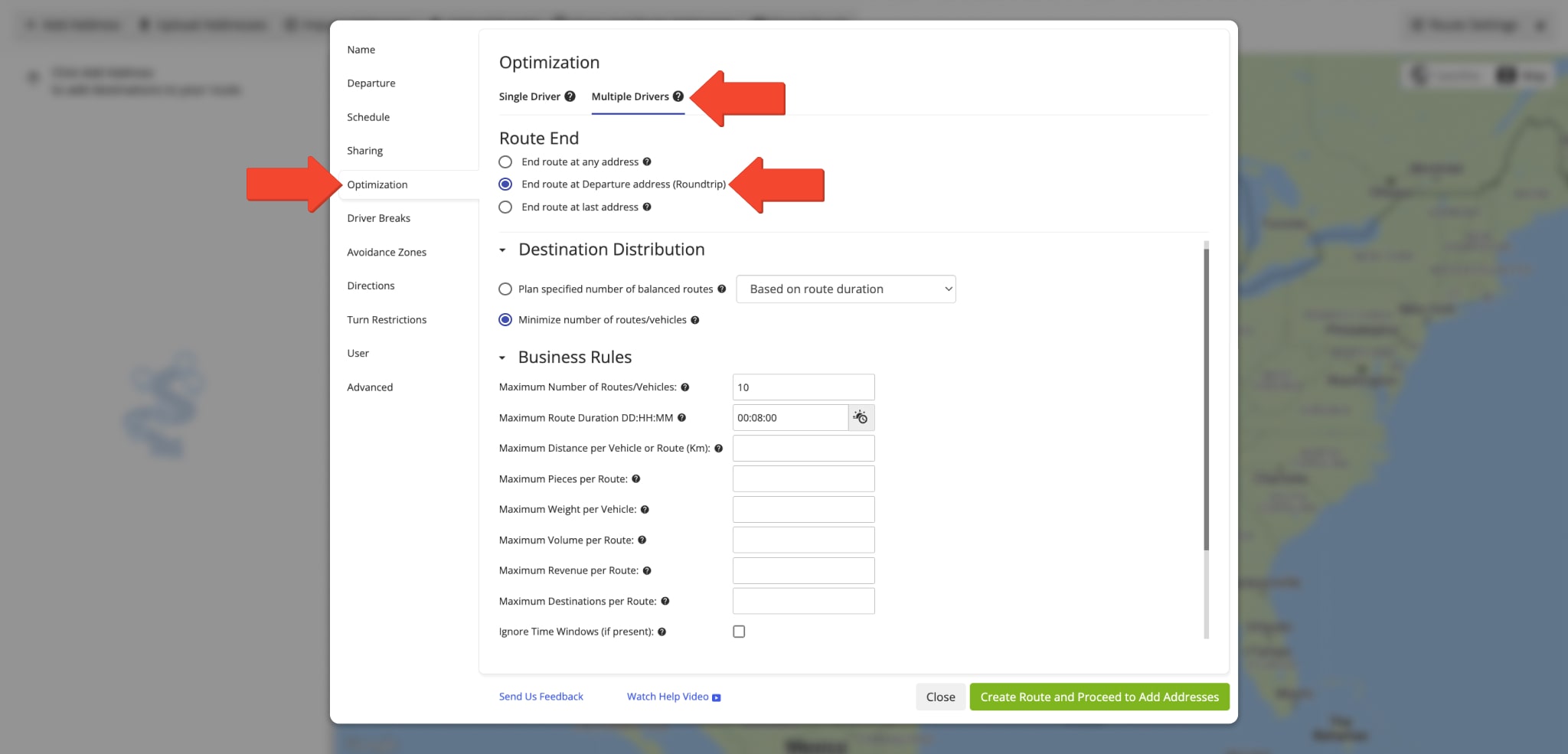Click the optimization panel vertical scrollbar

click(1207, 400)
